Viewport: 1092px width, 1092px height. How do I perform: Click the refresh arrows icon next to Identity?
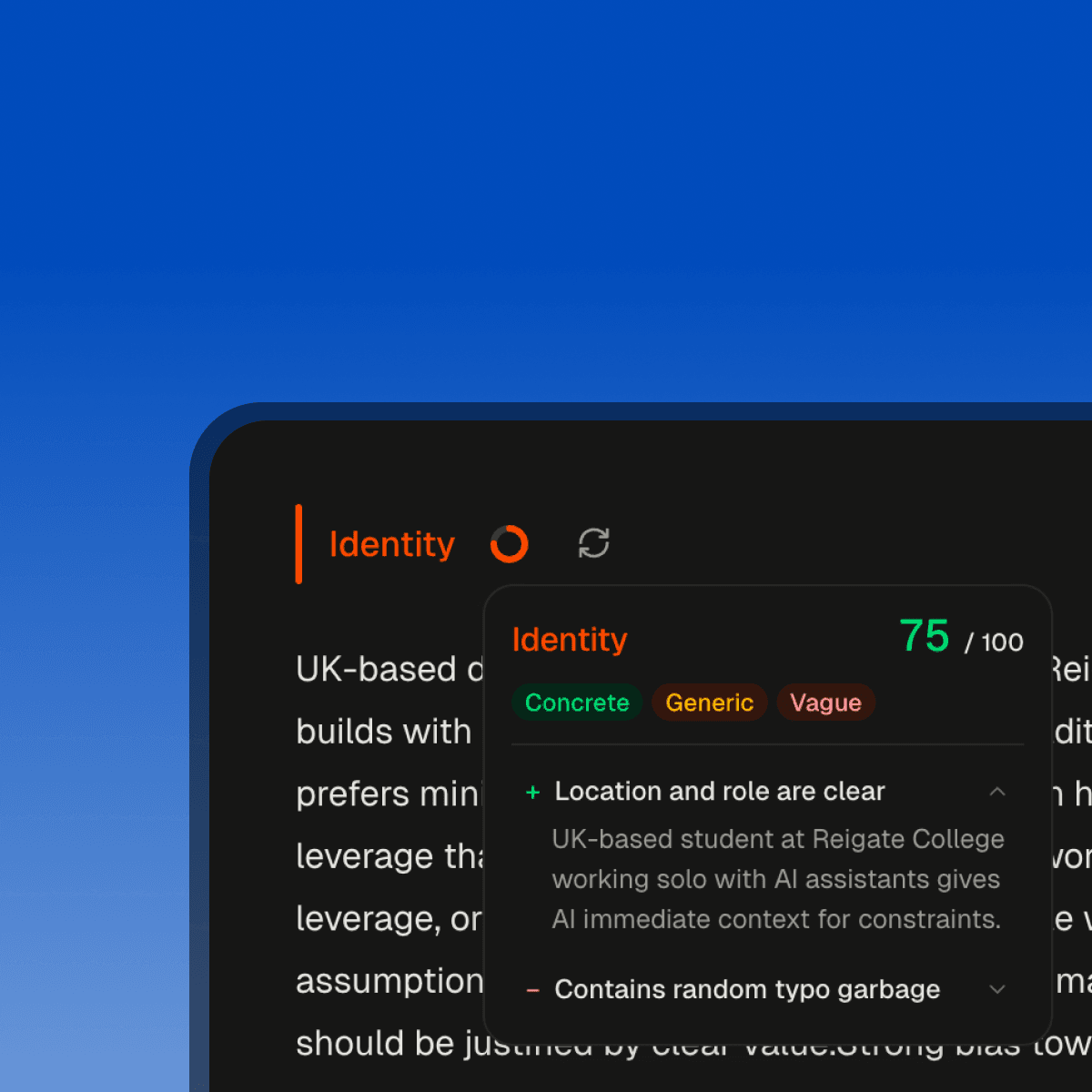[594, 543]
